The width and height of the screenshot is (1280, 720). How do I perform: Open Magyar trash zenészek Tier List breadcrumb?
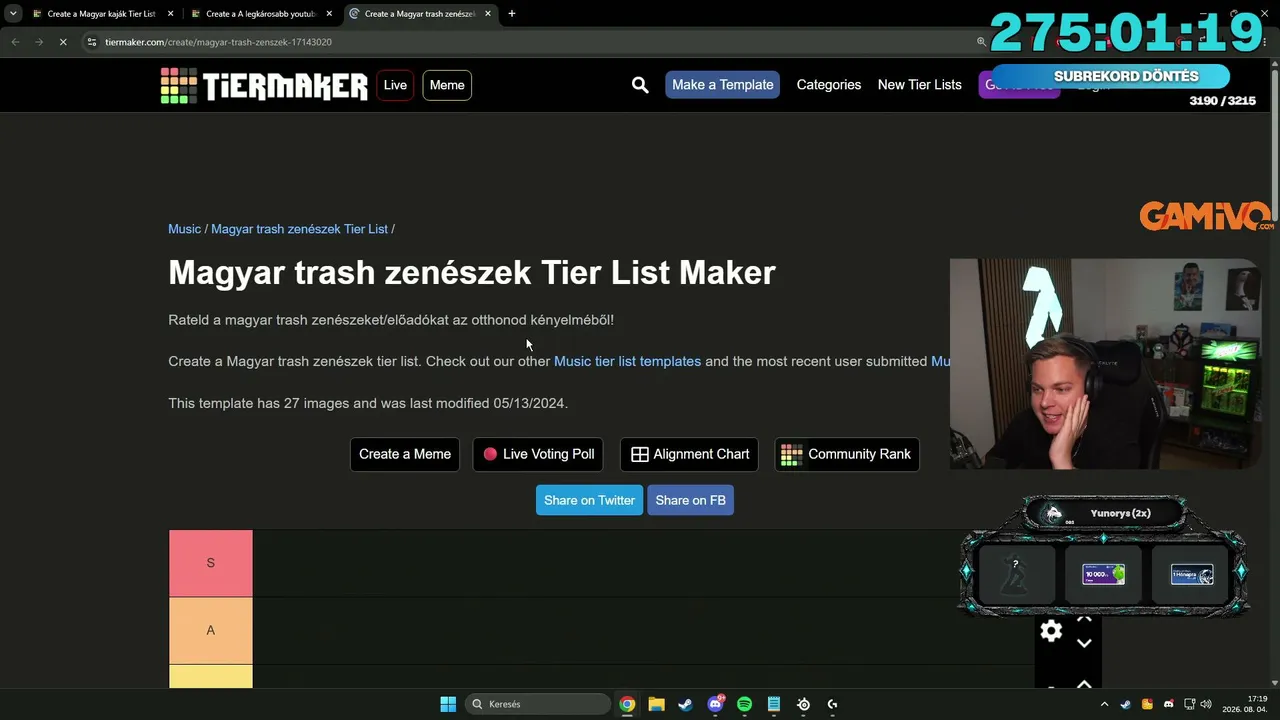pos(299,229)
